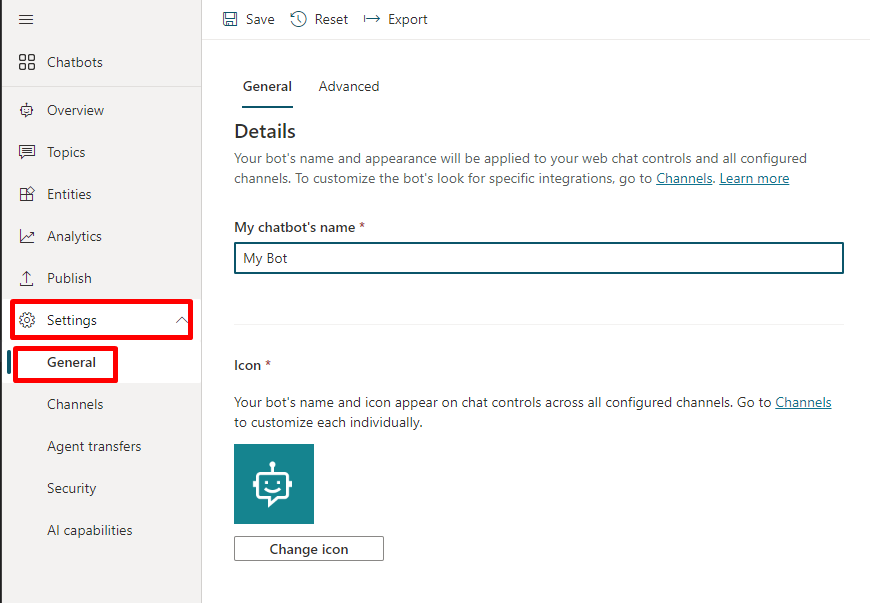Image resolution: width=870 pixels, height=603 pixels.
Task: Open Chatbots in the sidebar
Action: point(75,62)
